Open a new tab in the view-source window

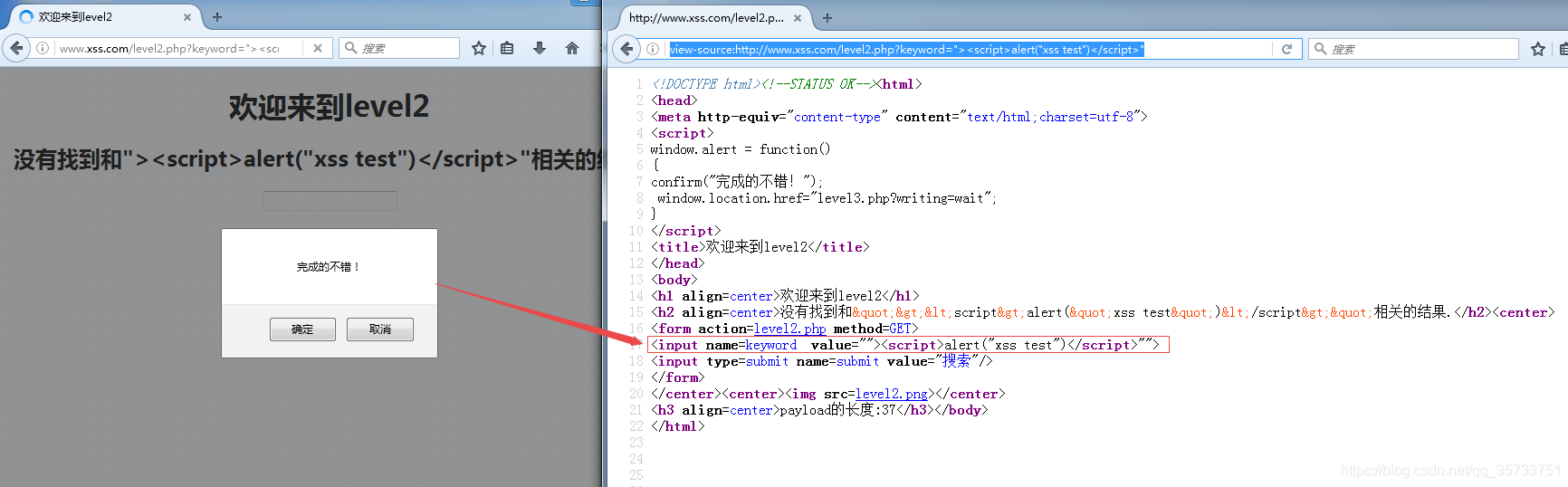827,17
